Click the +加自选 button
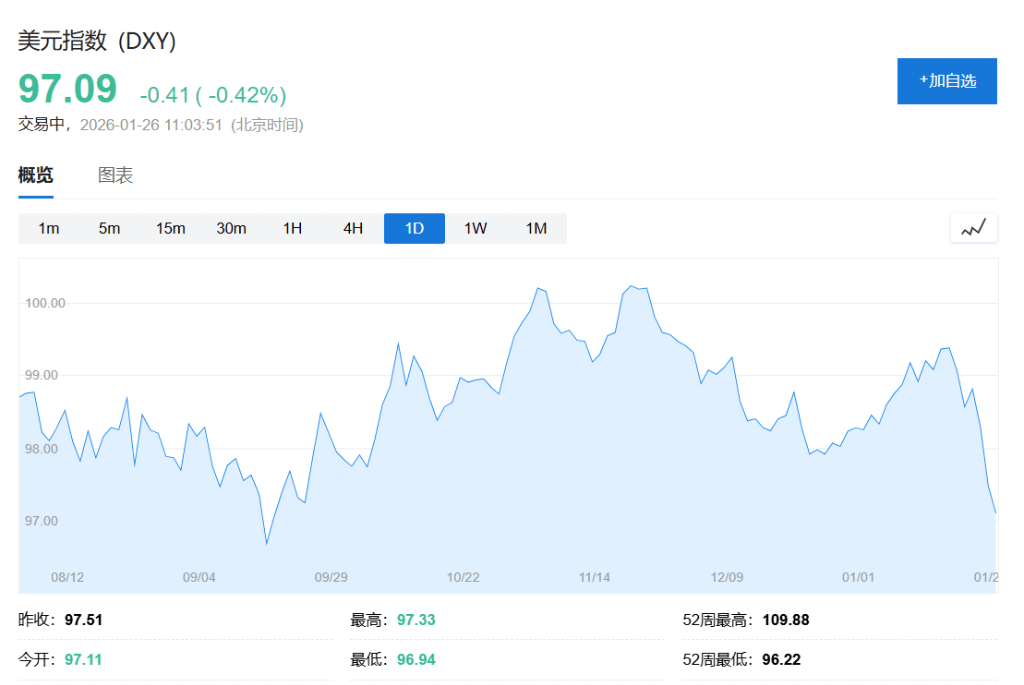The width and height of the screenshot is (1024, 685). tap(946, 81)
